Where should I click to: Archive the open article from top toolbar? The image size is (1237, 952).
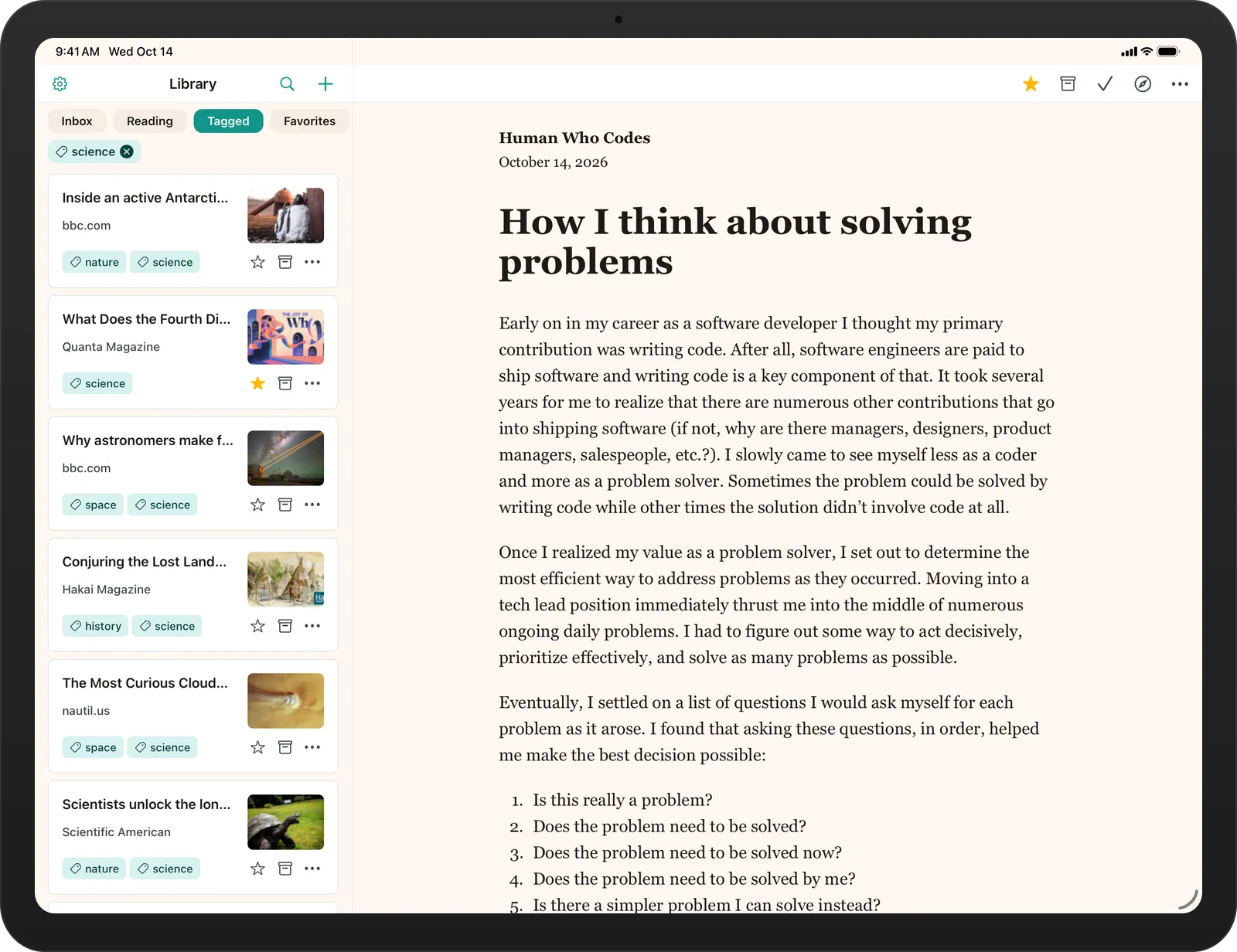(x=1068, y=83)
